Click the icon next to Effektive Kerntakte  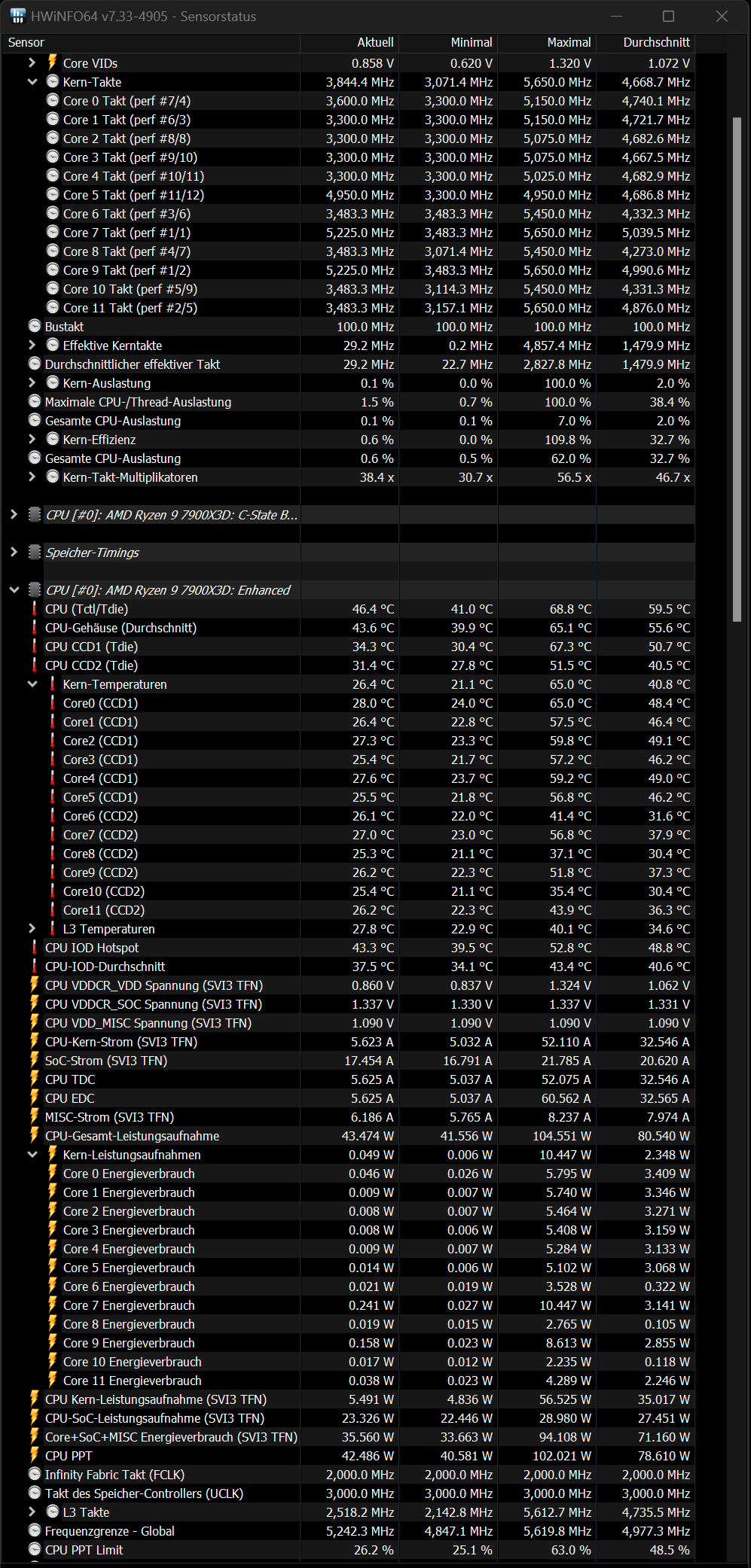pyautogui.click(x=53, y=345)
